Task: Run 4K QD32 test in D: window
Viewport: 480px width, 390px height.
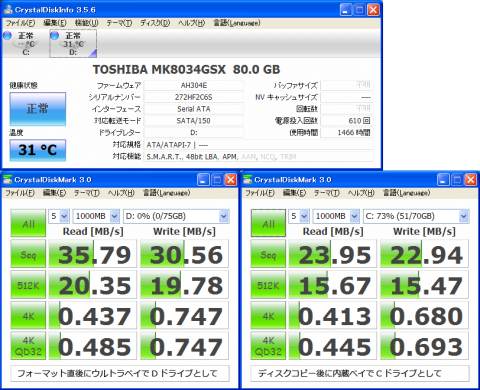Action: point(28,346)
